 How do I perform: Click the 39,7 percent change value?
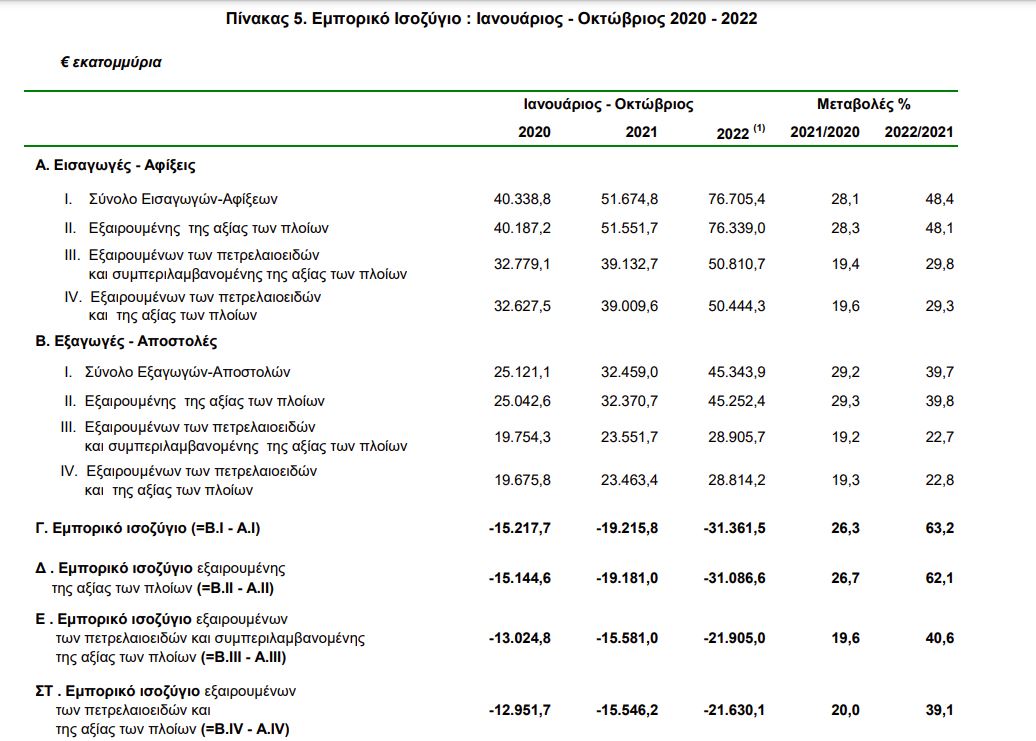940,372
